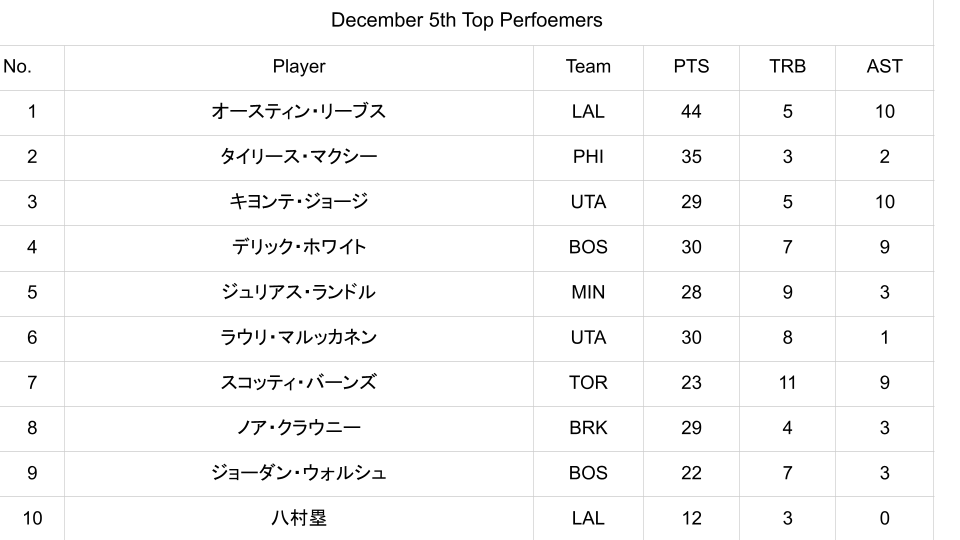Viewport: 960px width, 540px height.
Task: Click the PTS column header
Action: coord(691,67)
